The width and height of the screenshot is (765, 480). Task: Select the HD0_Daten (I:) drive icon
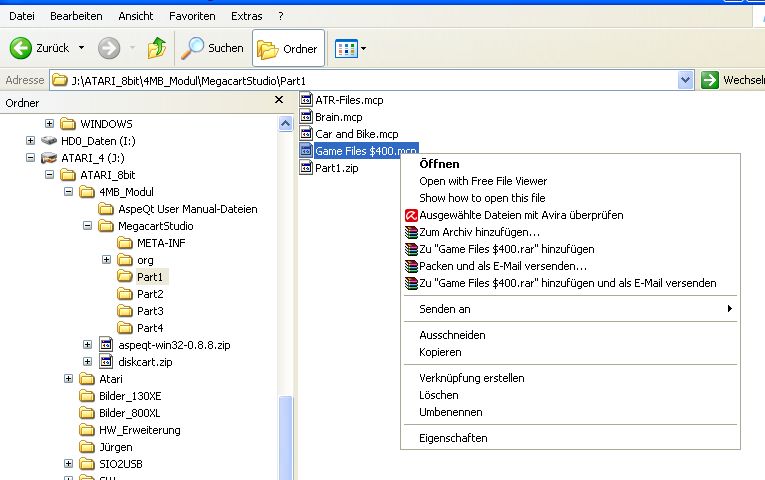tap(49, 140)
